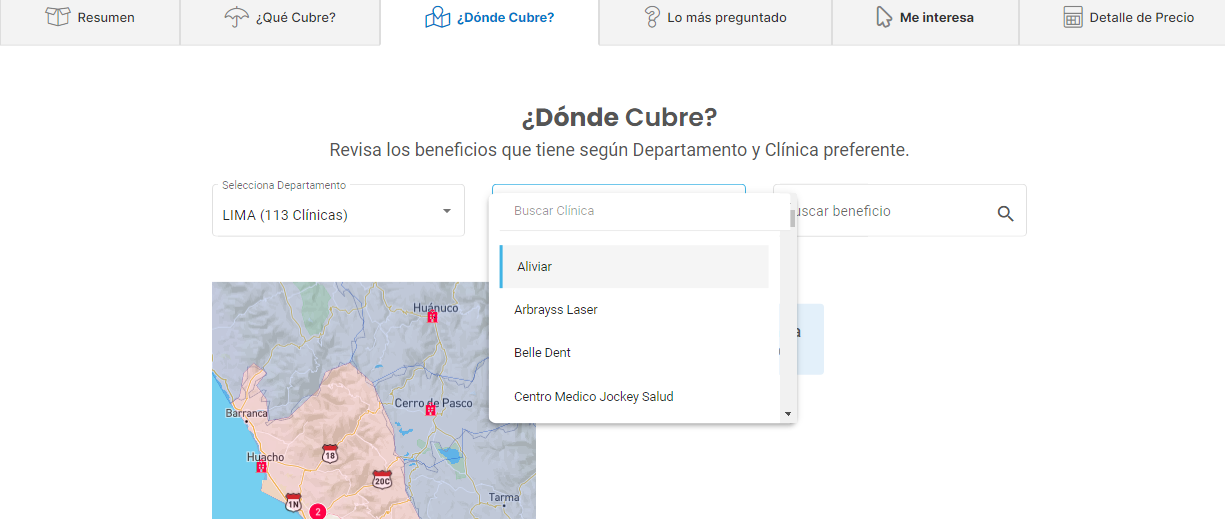Click the calculator icon on Detalle de Precio
Screen dimensions: 1225x519
1073,17
